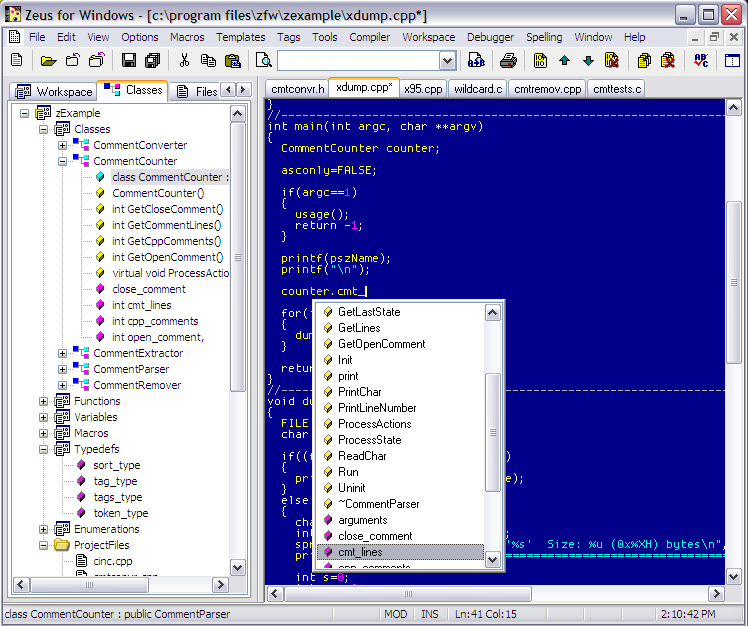Open the Workspace menu
This screenshot has width=748, height=626.
click(x=428, y=37)
